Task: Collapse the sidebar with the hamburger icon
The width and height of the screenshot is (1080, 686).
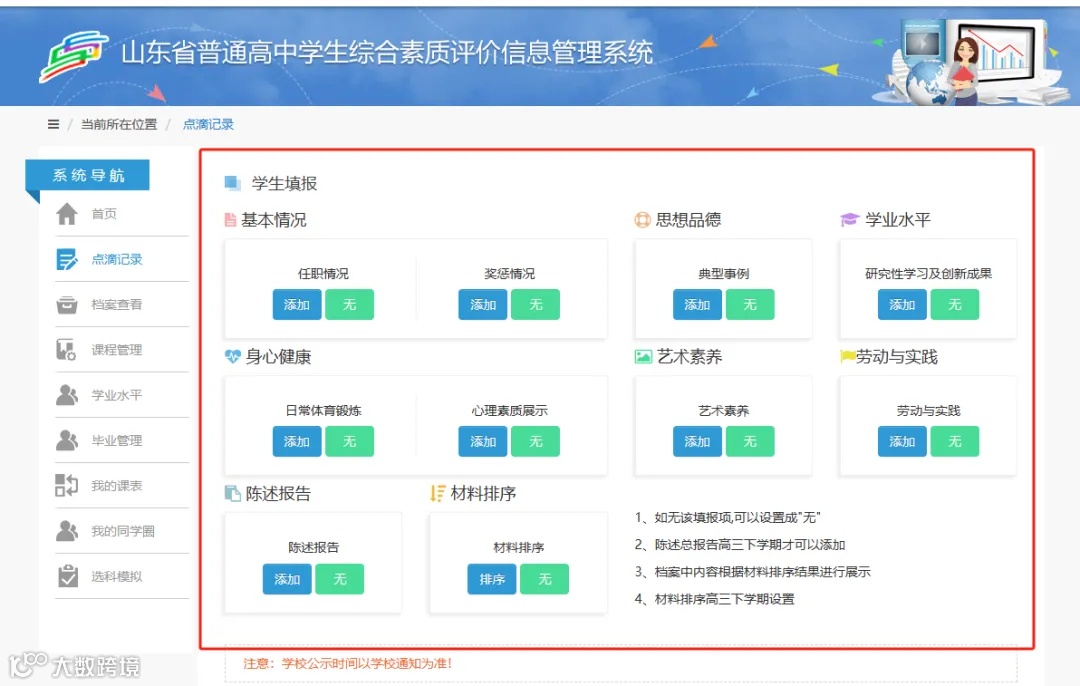Action: point(53,123)
